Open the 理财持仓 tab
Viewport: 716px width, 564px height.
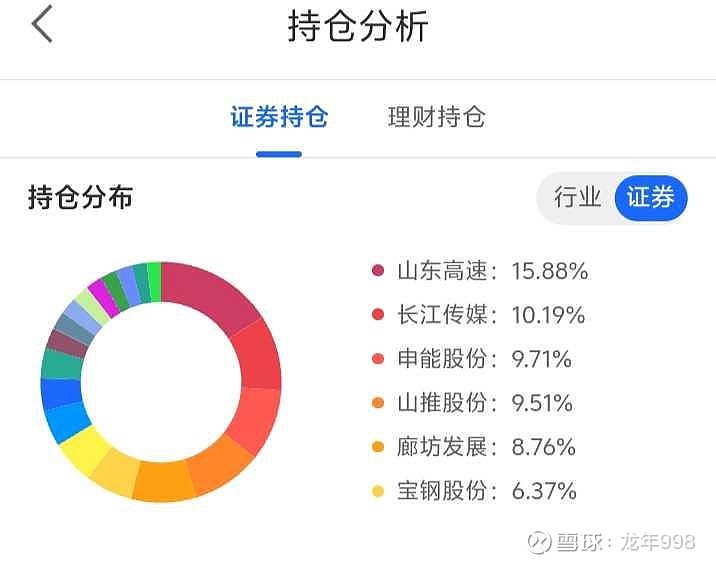[436, 117]
